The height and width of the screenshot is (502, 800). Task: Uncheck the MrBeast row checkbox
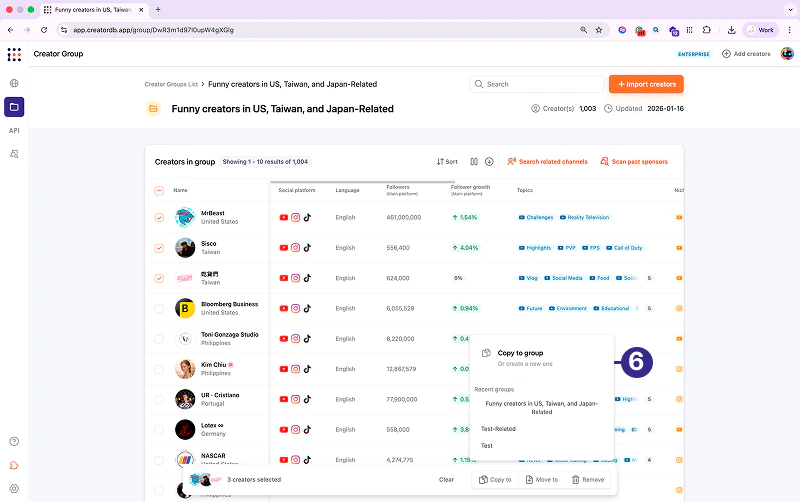click(x=159, y=218)
